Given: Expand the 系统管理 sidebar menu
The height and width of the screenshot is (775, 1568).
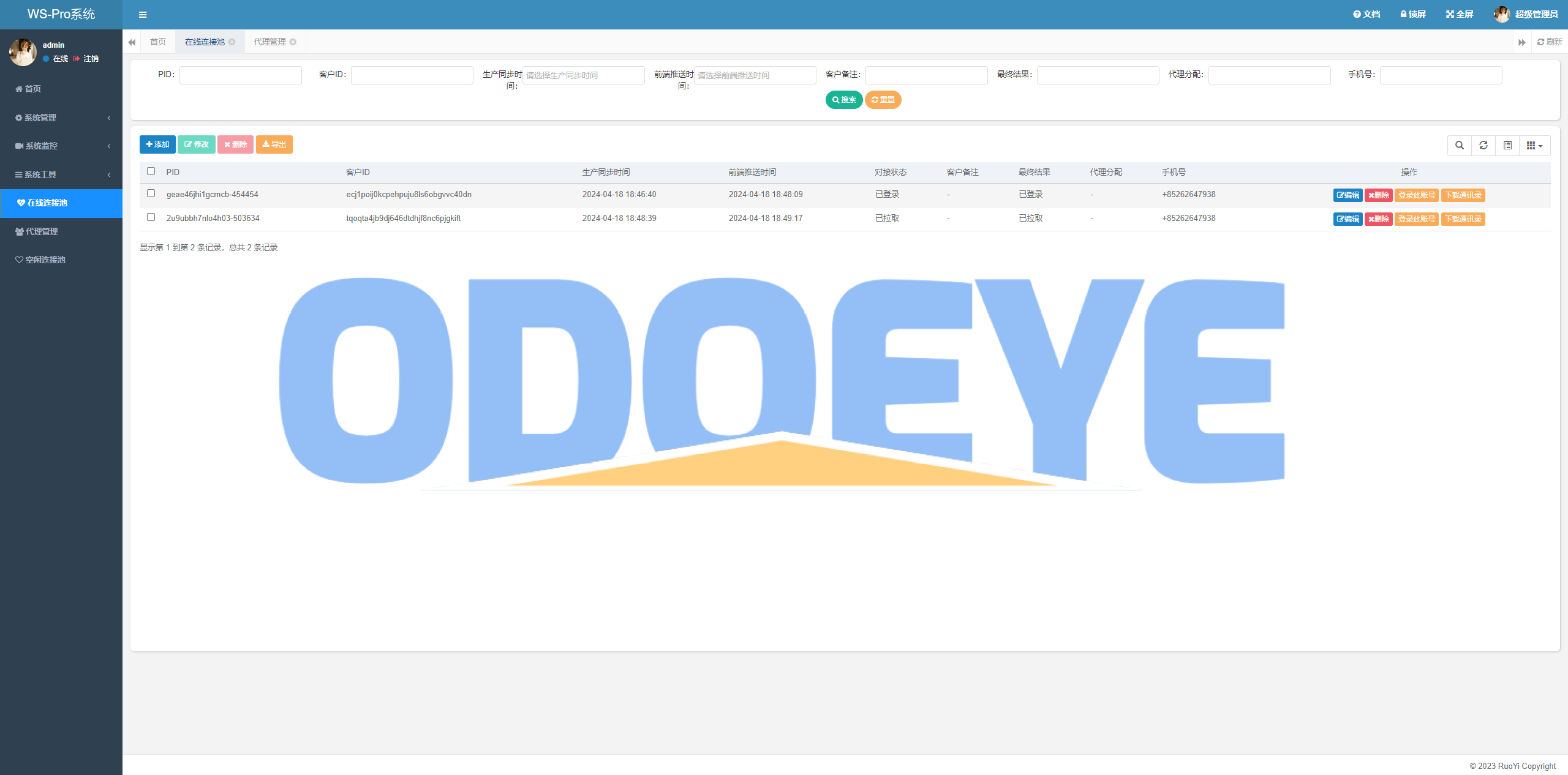Looking at the screenshot, I should (x=61, y=118).
